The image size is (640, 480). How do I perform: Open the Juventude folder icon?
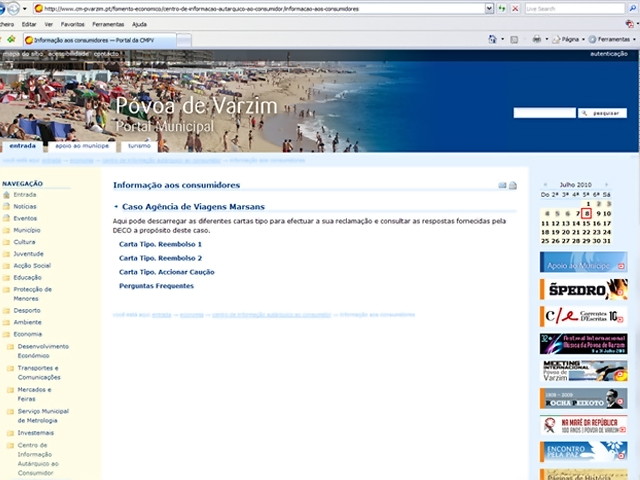[x=6, y=254]
